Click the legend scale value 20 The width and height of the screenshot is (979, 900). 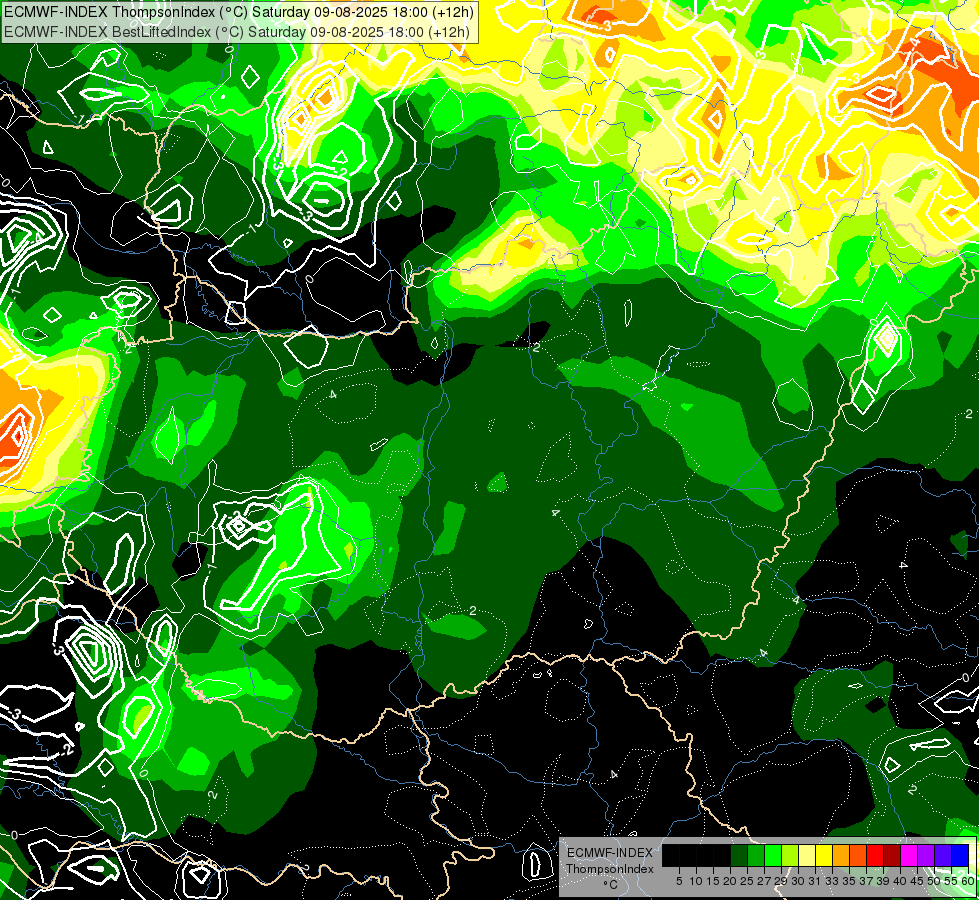(730, 881)
